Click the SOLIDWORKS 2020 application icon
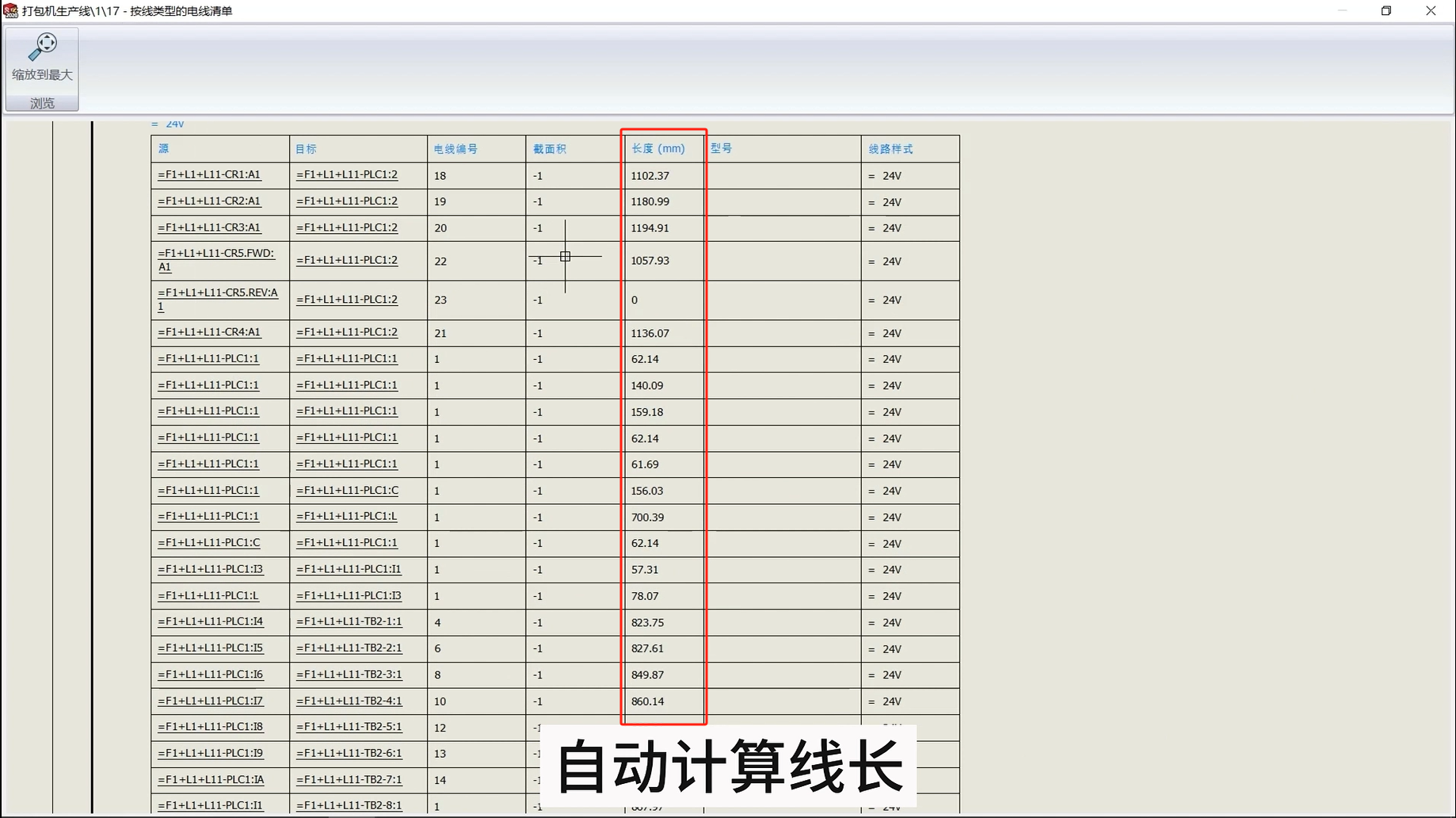The height and width of the screenshot is (818, 1456). 10,10
